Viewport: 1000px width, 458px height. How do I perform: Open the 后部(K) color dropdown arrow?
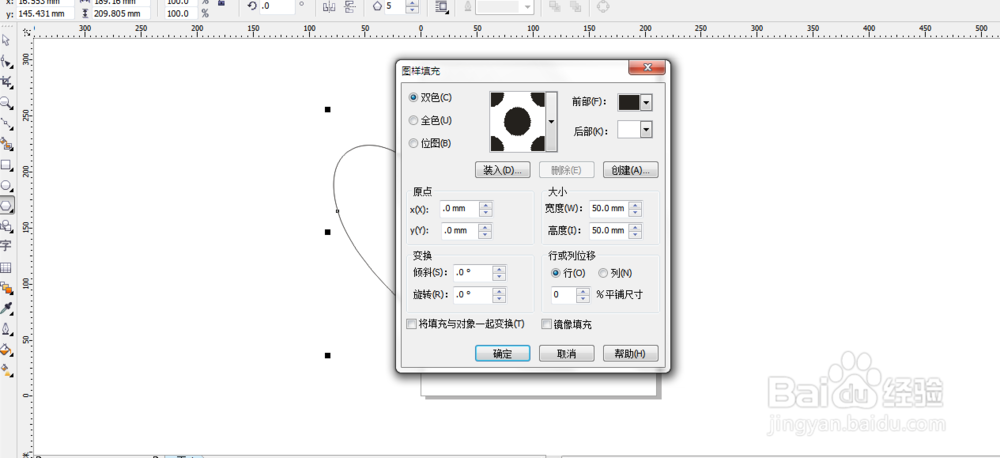(x=646, y=130)
